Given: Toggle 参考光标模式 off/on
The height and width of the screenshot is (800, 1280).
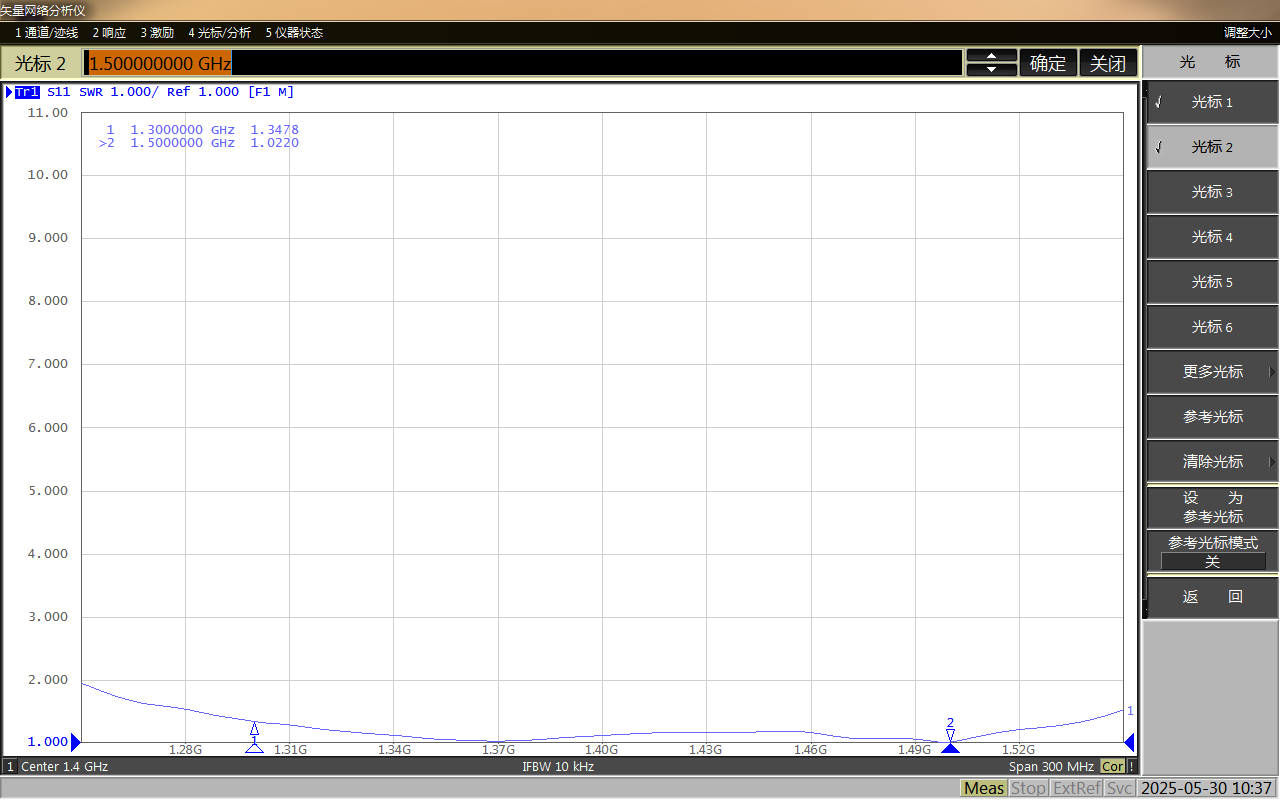Looking at the screenshot, I should click(1212, 552).
